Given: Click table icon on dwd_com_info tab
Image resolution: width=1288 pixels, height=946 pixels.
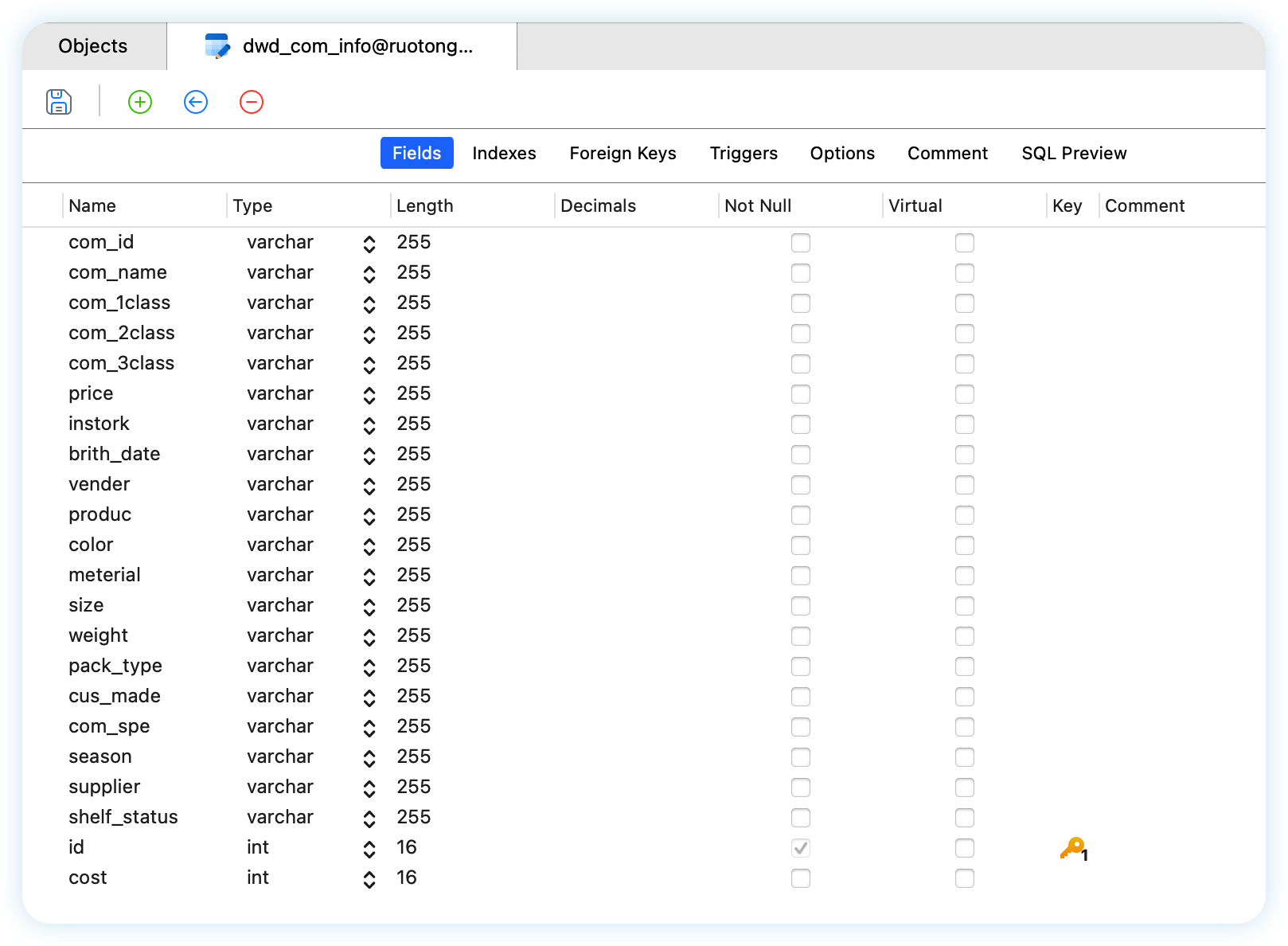Looking at the screenshot, I should (x=217, y=46).
